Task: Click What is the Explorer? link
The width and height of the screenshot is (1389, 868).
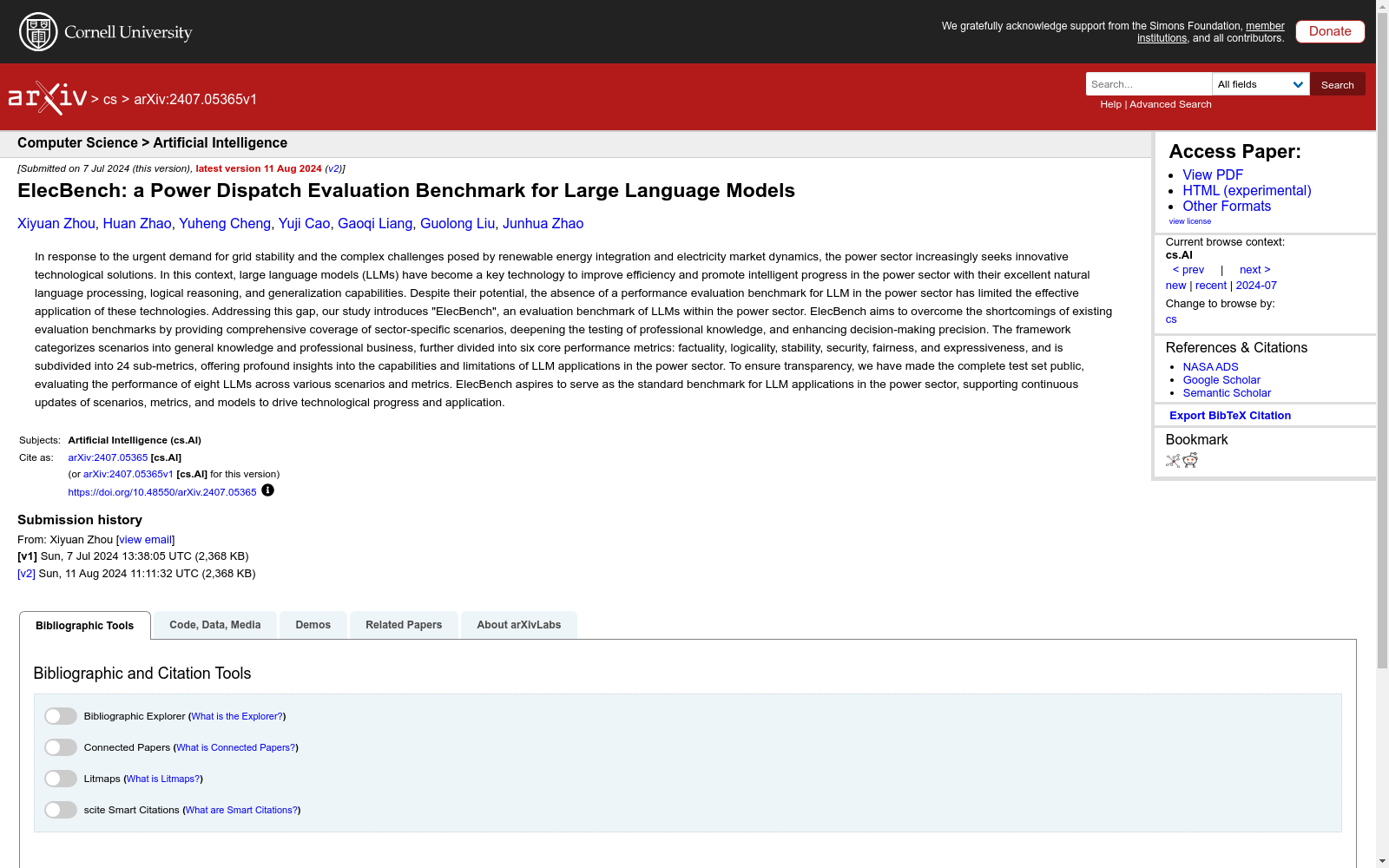Action: (x=237, y=716)
